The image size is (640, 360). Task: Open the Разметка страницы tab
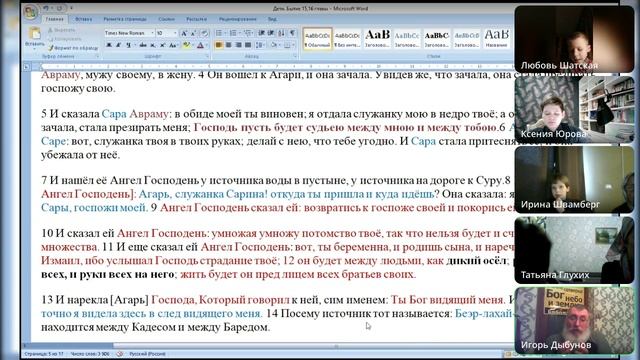coord(125,19)
